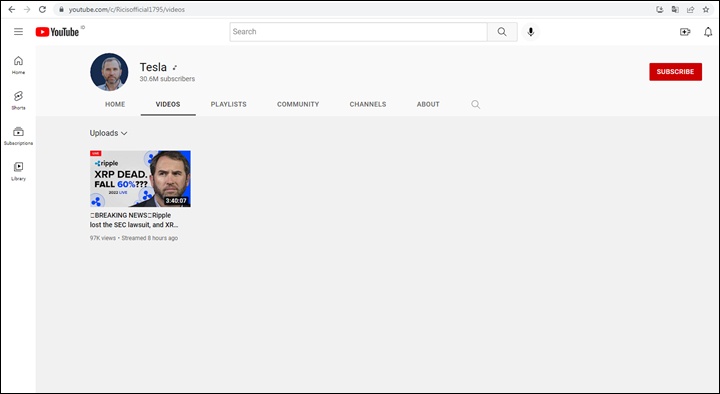Select the VIDEOS channel tab

click(168, 104)
